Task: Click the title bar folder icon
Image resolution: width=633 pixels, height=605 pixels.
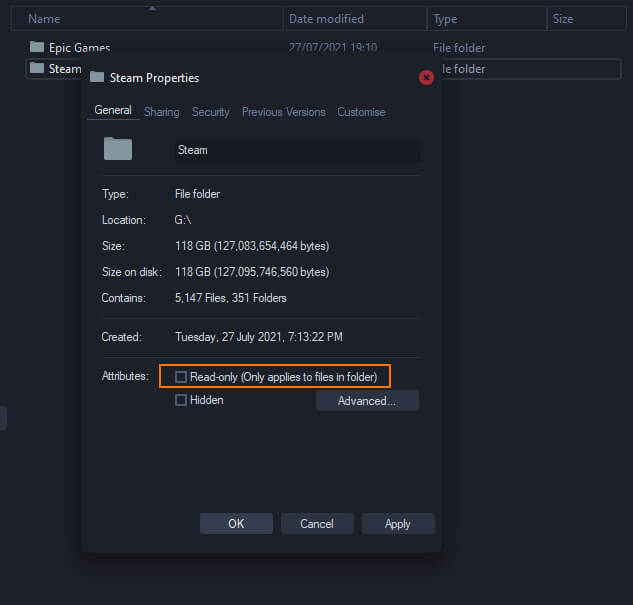Action: point(97,77)
